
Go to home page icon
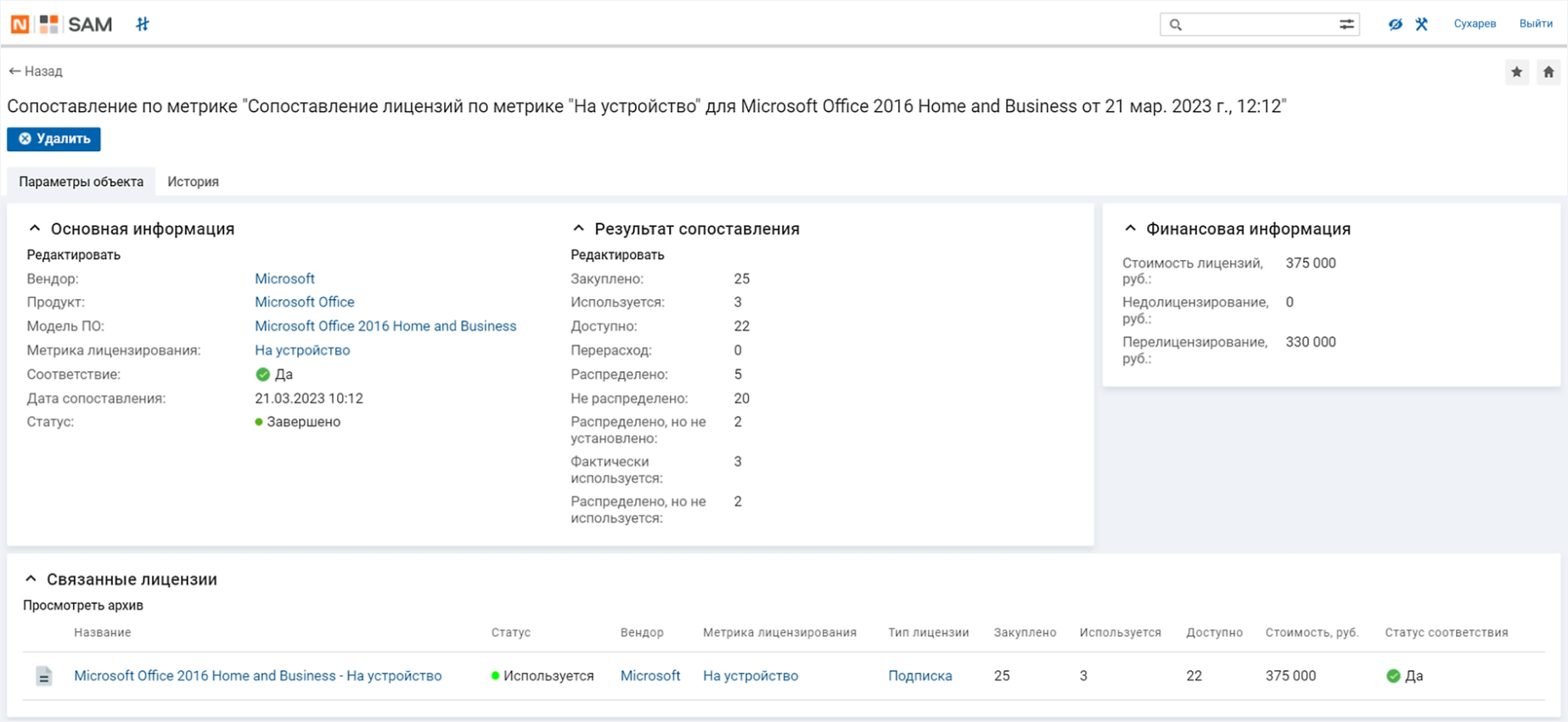[1548, 72]
